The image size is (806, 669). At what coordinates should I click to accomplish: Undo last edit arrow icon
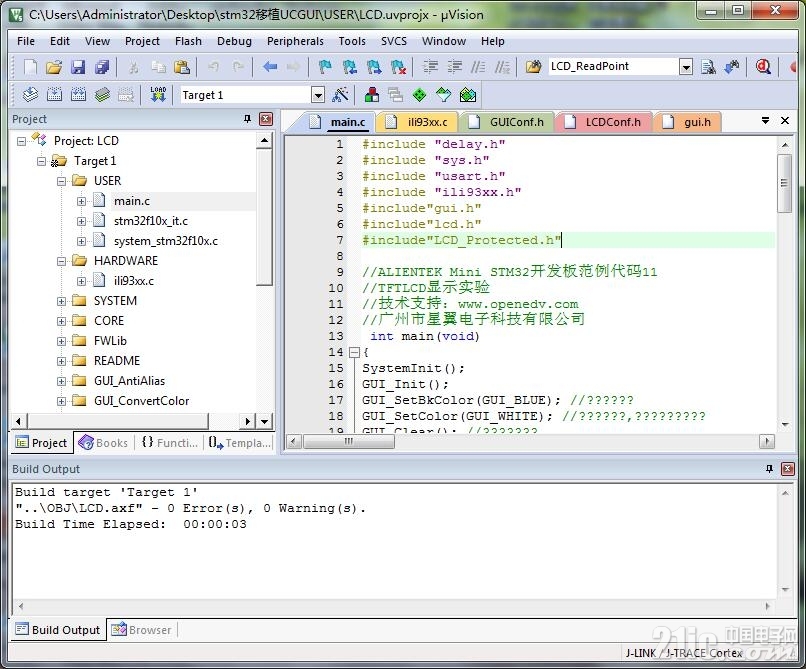point(213,66)
